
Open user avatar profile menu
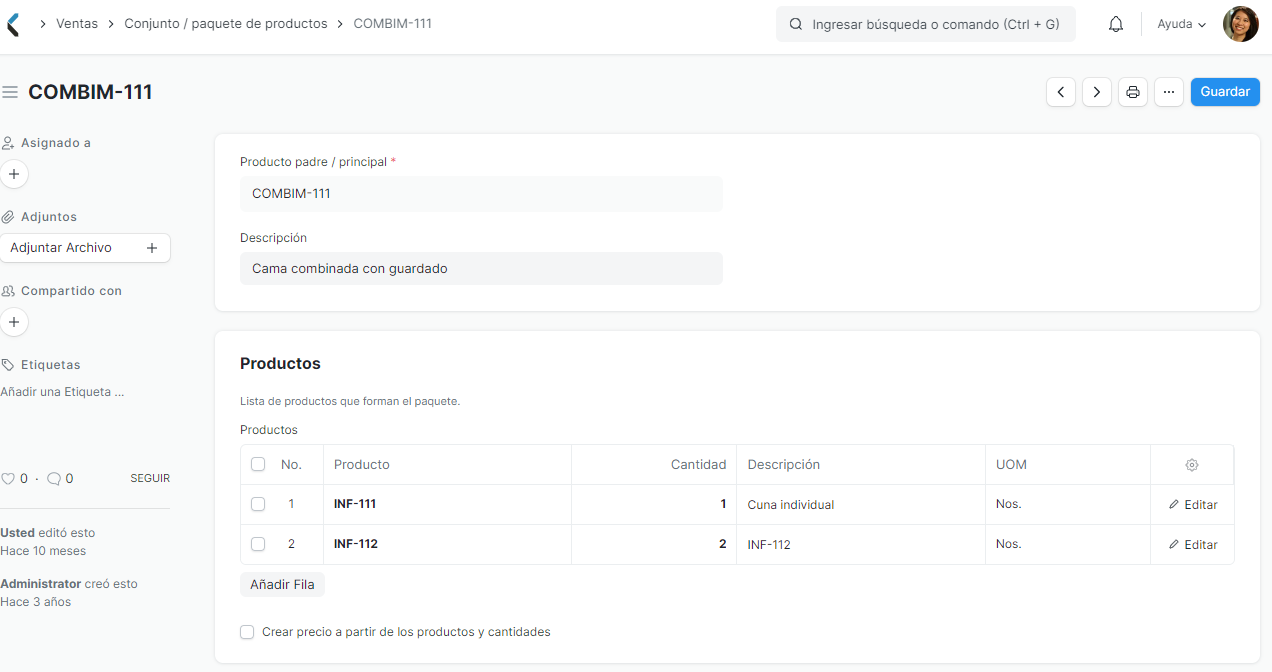[1241, 24]
